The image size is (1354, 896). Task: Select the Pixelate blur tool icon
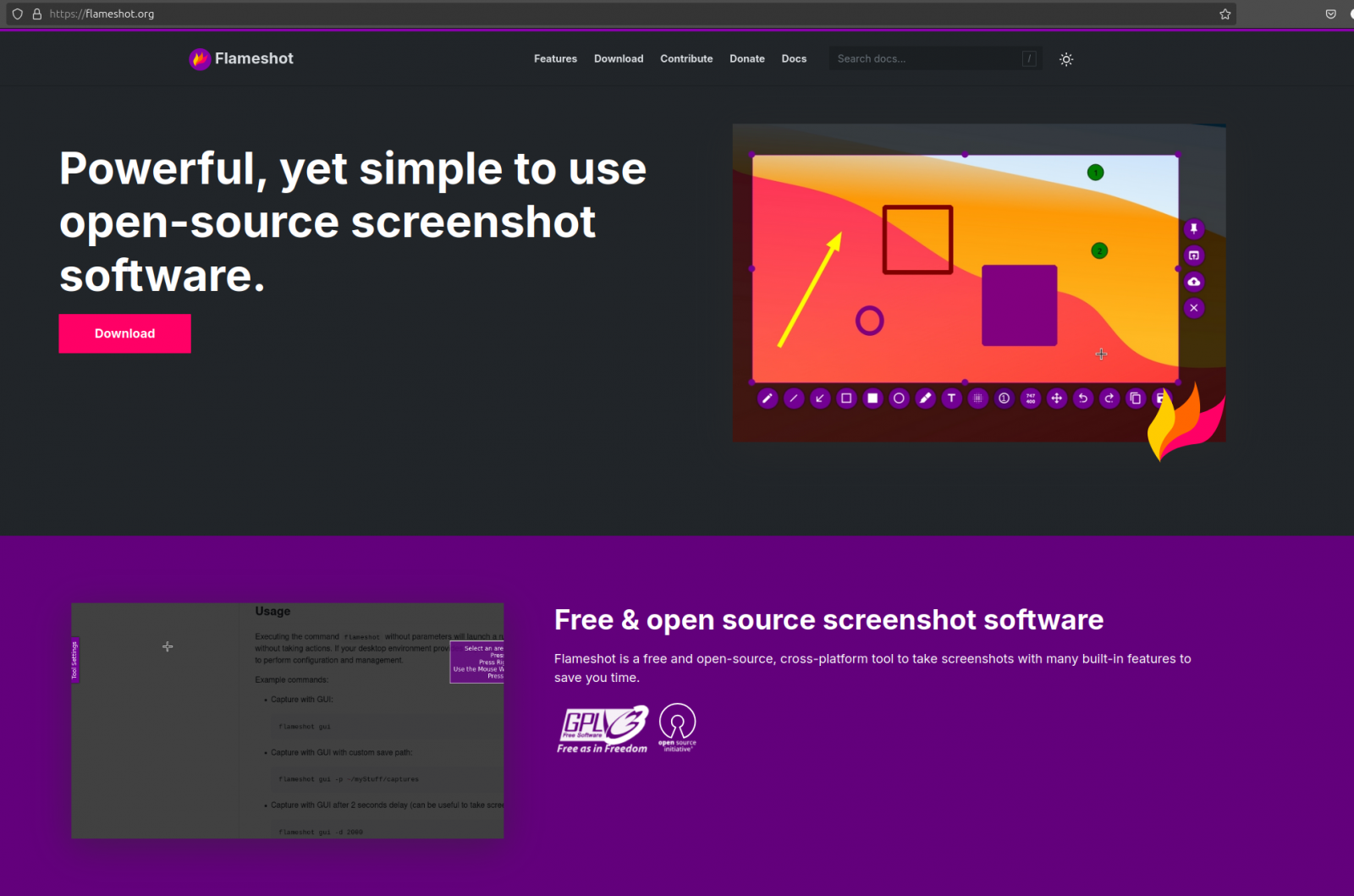(977, 399)
